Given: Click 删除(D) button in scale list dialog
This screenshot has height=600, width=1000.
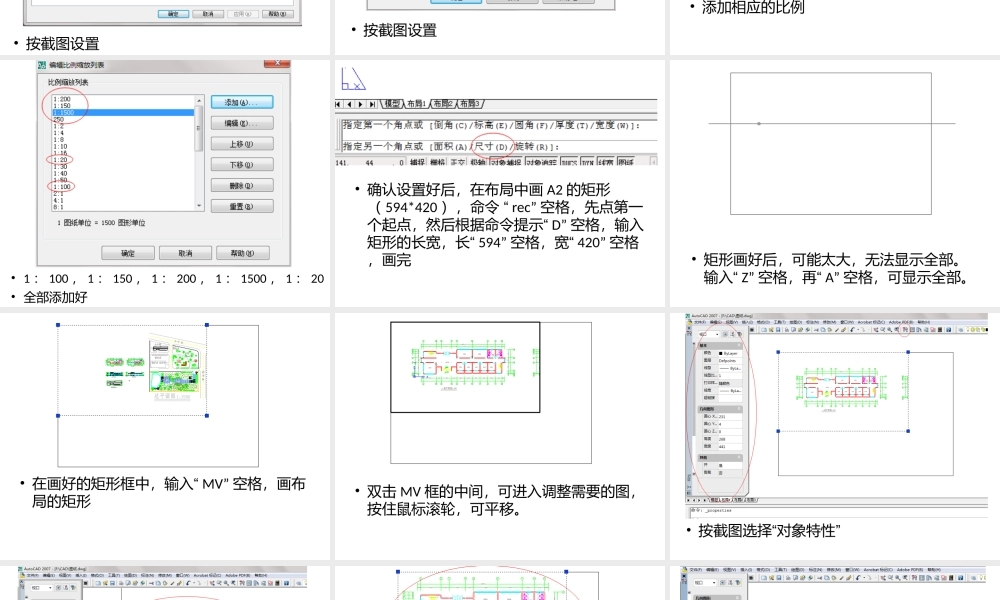Looking at the screenshot, I should click(242, 186).
